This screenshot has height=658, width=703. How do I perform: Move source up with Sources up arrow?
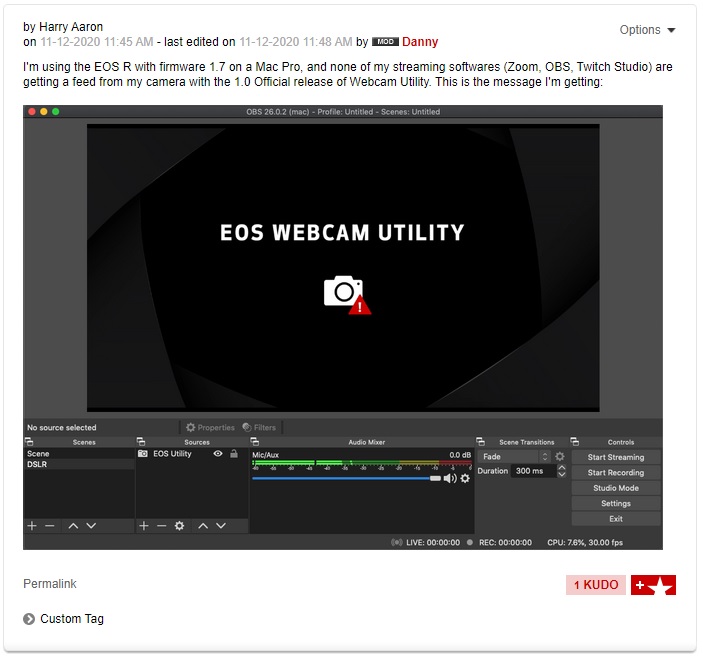(203, 526)
